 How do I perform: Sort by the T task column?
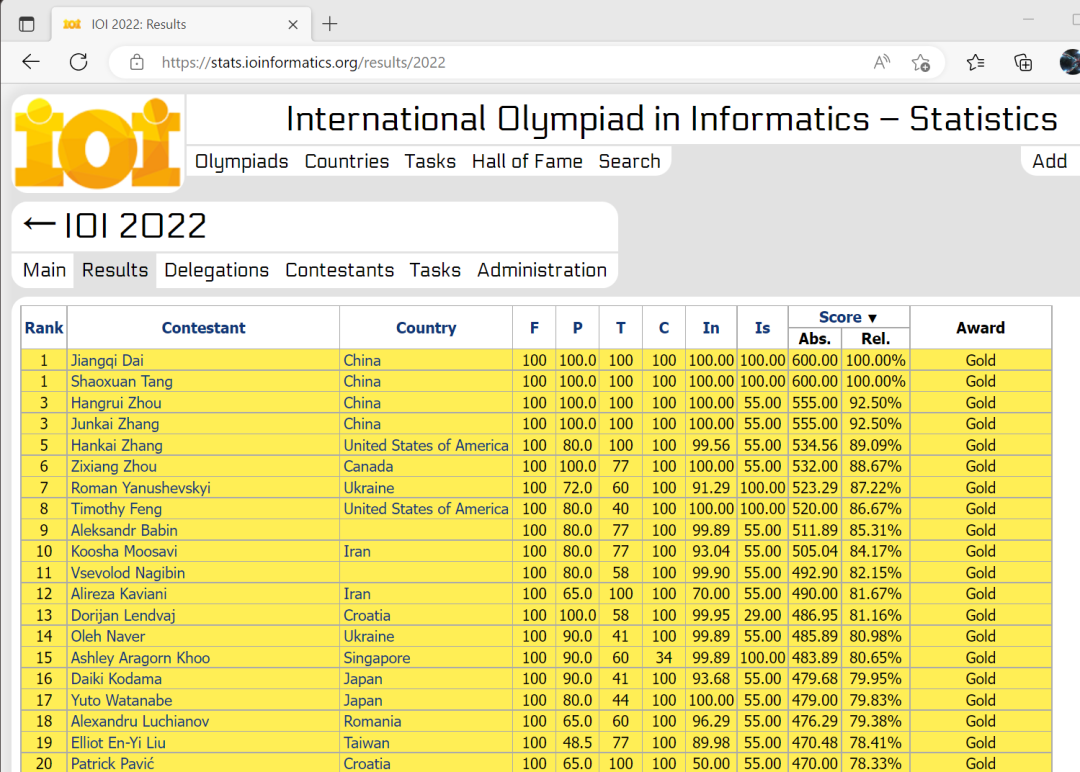pos(621,328)
